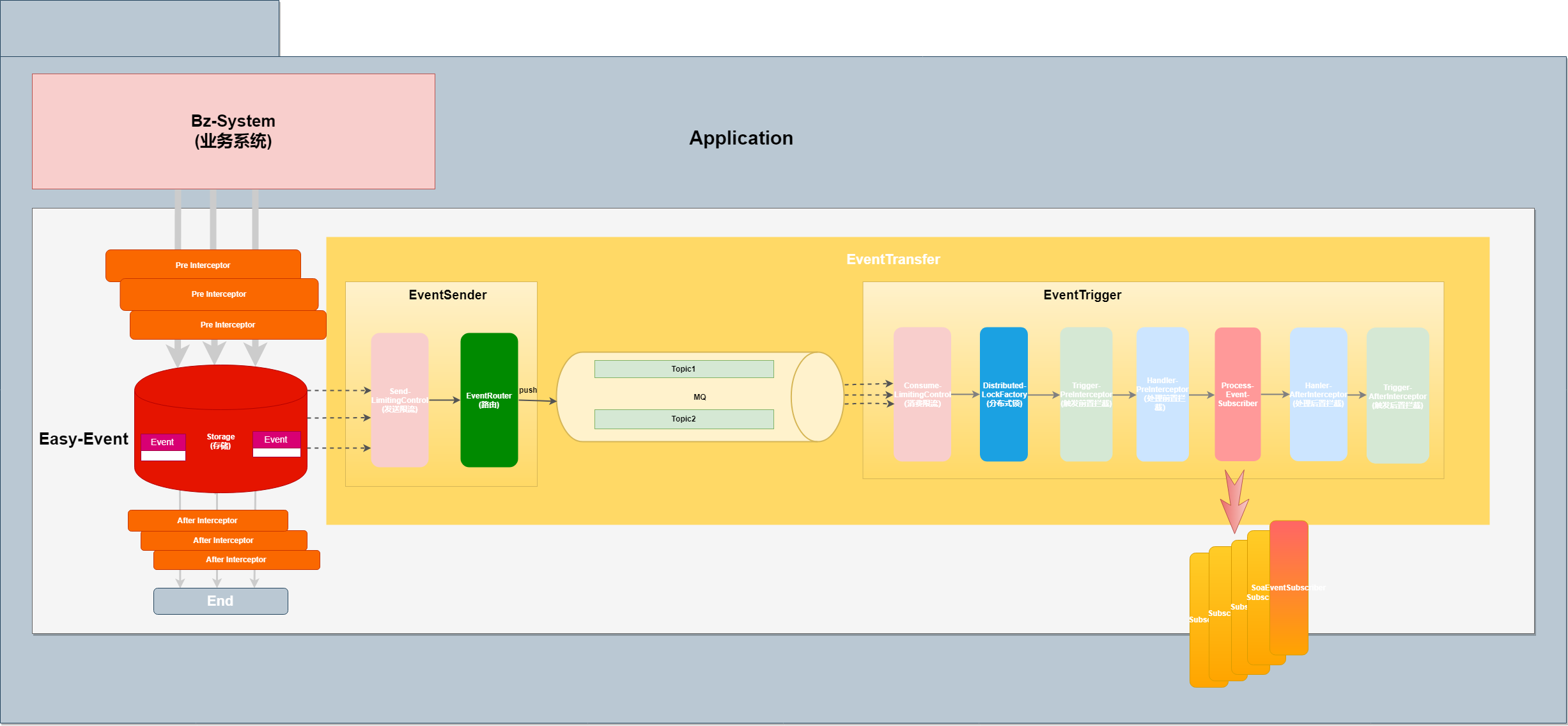The image size is (1568, 726).
Task: Click the topmost Pre Interceptor bar
Action: 203,265
